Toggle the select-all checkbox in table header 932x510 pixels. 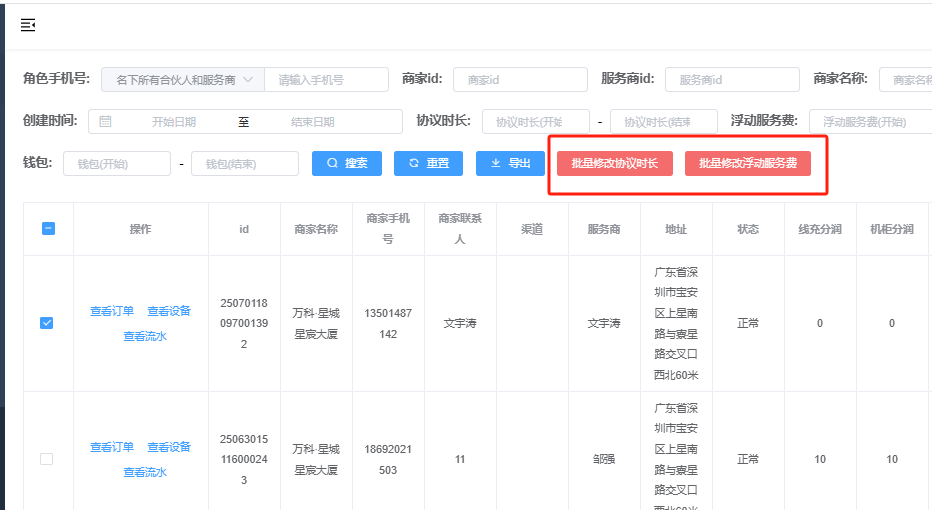(x=48, y=229)
